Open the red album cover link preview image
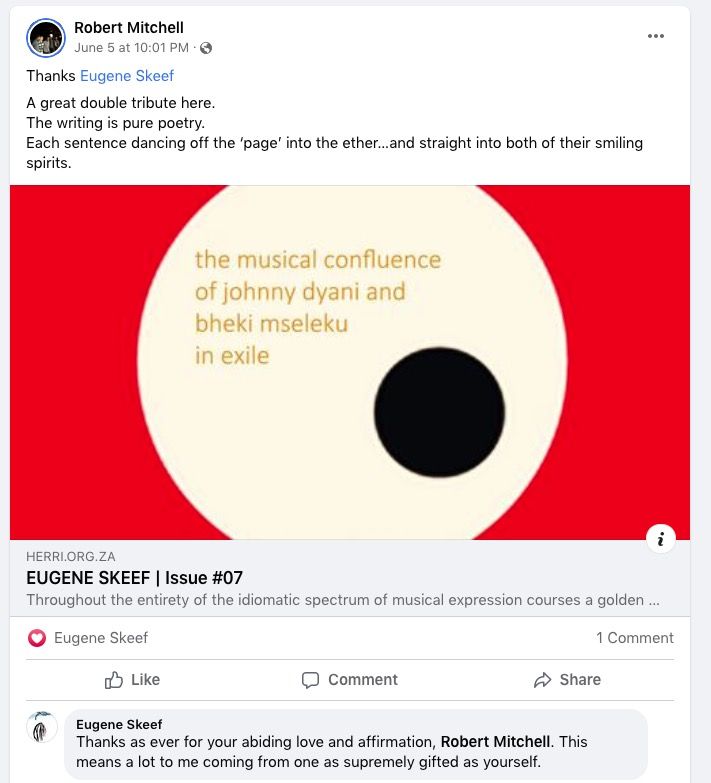711x783 pixels. (x=350, y=362)
